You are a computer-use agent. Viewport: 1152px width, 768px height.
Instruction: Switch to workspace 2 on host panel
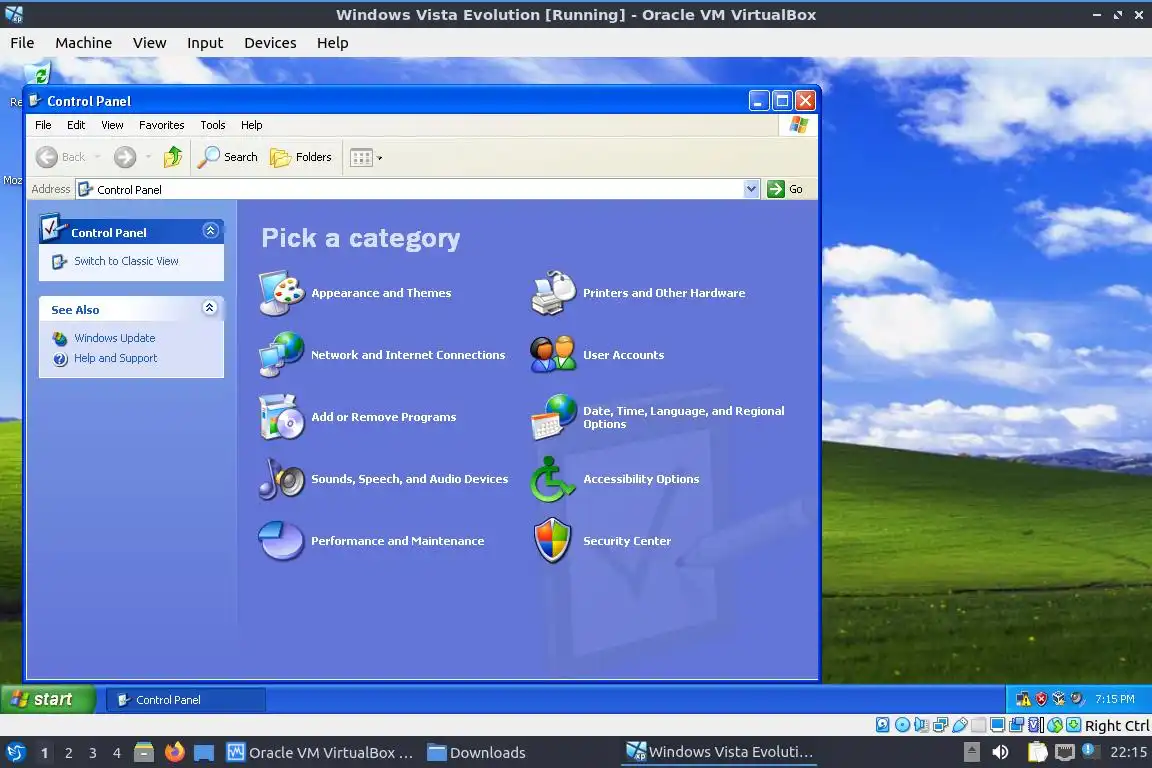68,753
